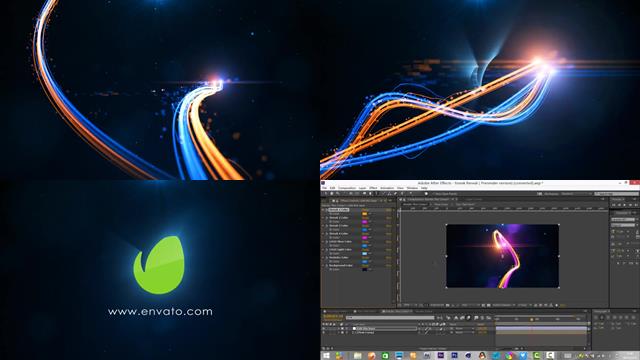The height and width of the screenshot is (360, 640).
Task: Click the Windows Start button
Action: point(326,356)
